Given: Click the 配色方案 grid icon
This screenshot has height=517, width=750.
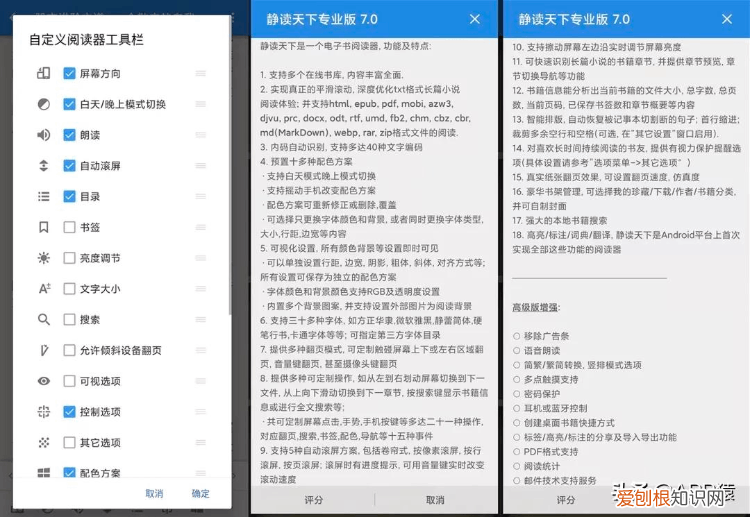Looking at the screenshot, I should pyautogui.click(x=44, y=473).
